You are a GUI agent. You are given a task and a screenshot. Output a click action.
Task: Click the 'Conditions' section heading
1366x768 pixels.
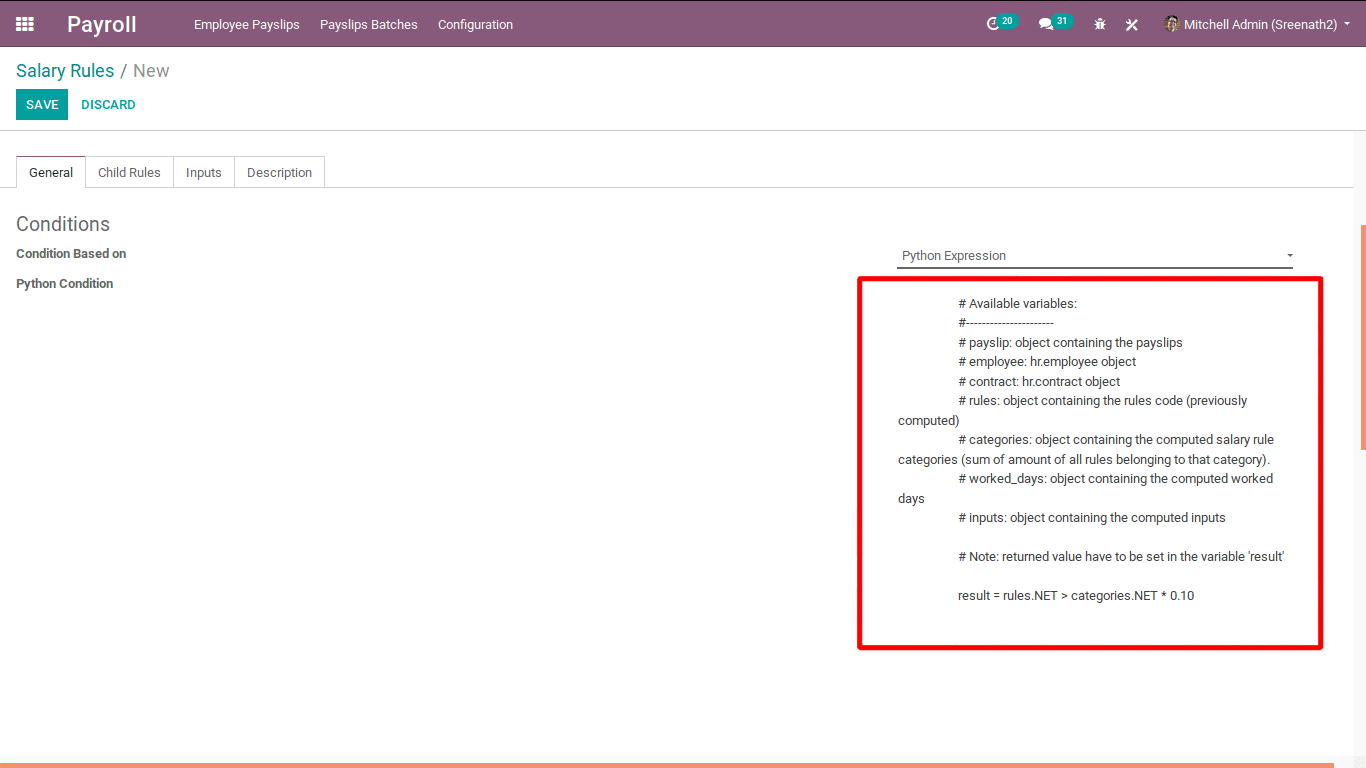63,224
